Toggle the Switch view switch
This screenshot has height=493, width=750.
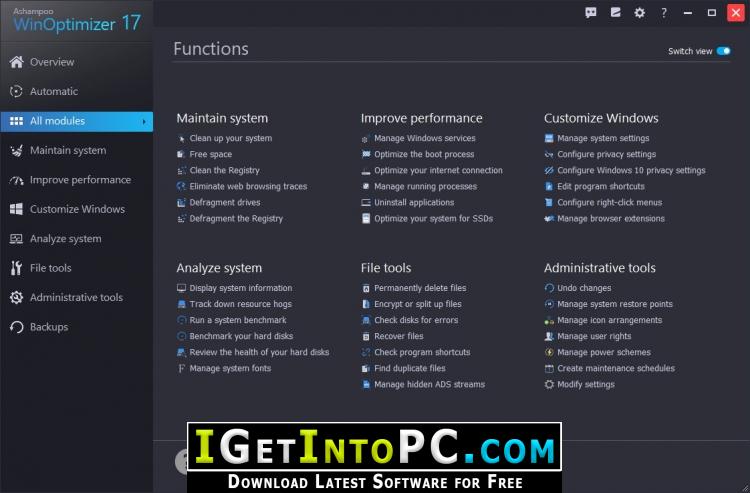(x=723, y=51)
